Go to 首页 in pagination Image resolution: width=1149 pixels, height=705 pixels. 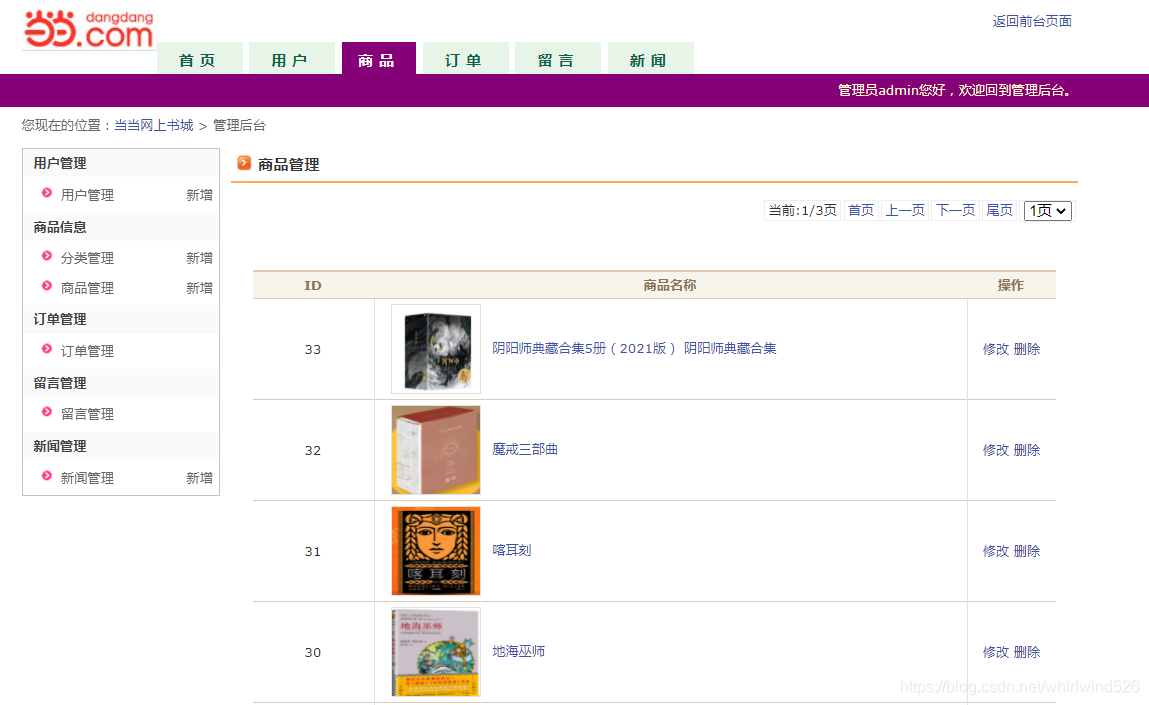(x=861, y=210)
